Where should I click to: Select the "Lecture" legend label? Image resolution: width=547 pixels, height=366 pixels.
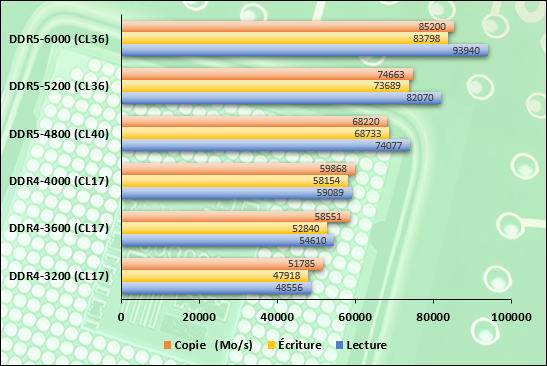tap(367, 345)
